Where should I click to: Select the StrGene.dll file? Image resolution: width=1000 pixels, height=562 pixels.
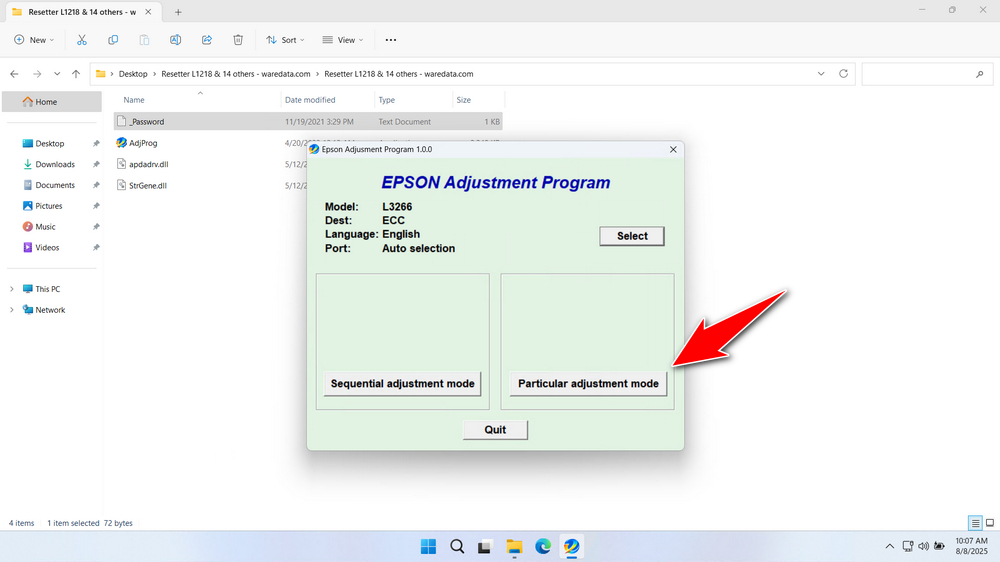coord(147,186)
